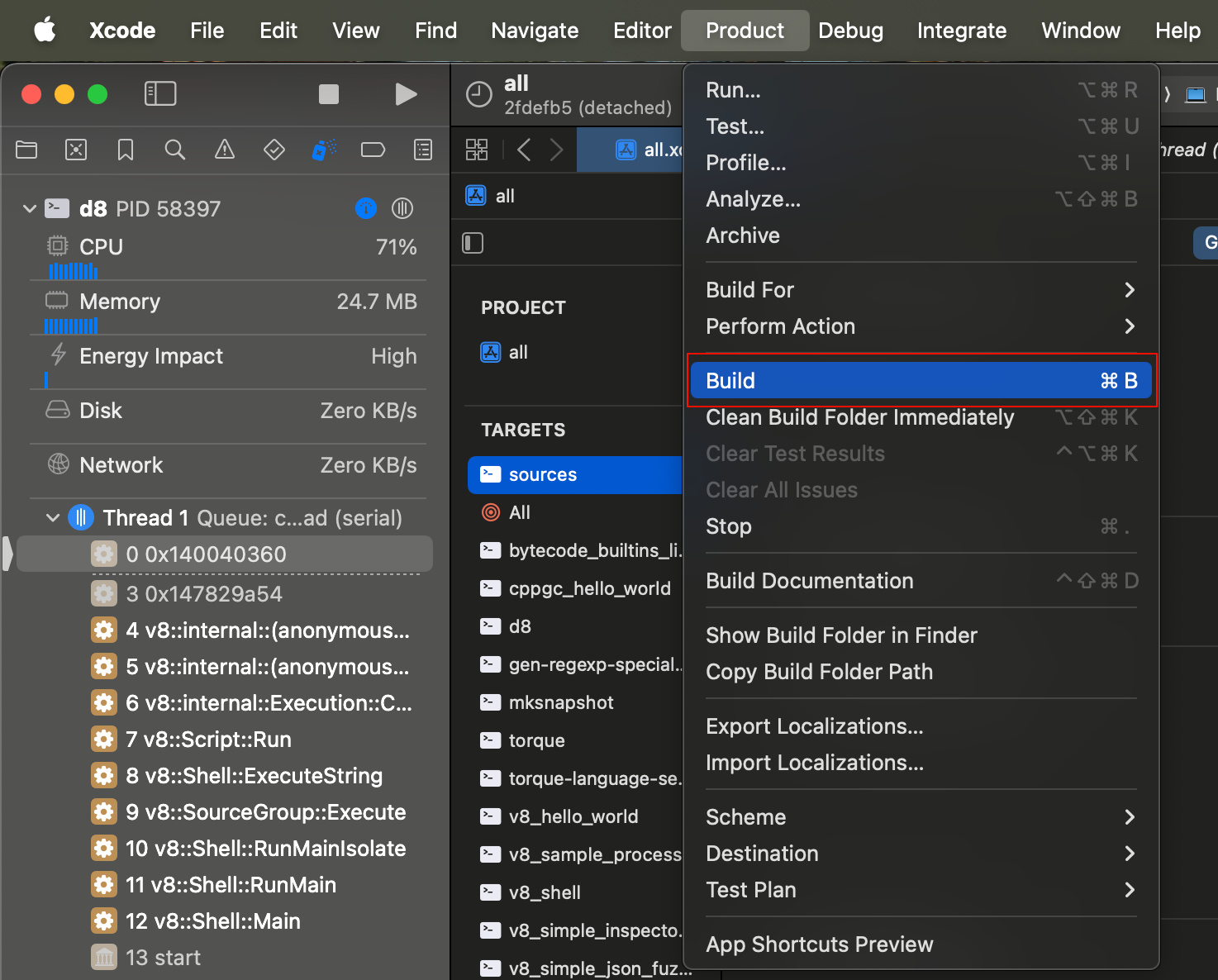Select frame 12 v8::Shell::Main

225,921
